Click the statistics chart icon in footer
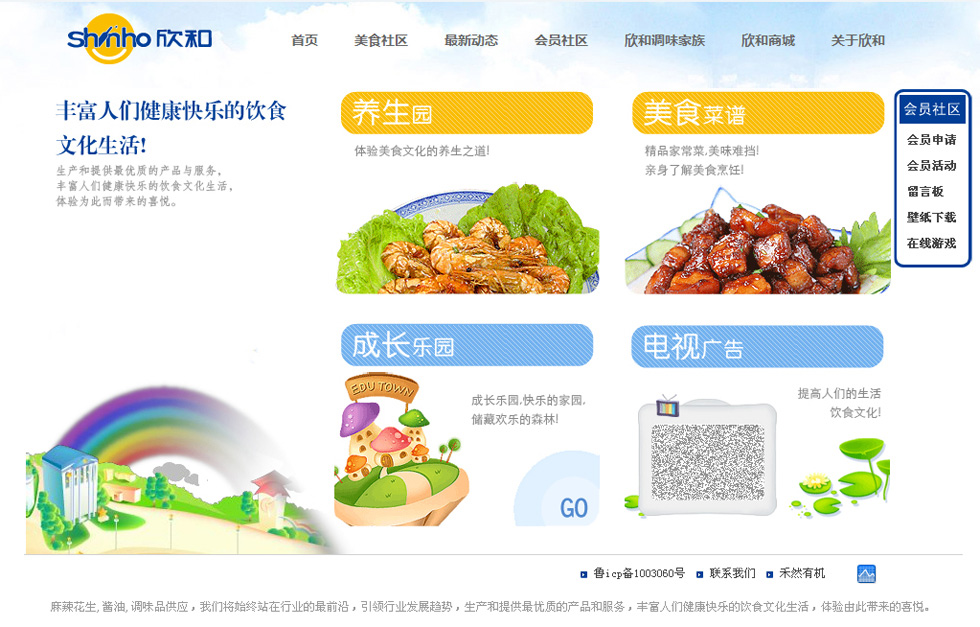The width and height of the screenshot is (980, 627). pos(866,574)
